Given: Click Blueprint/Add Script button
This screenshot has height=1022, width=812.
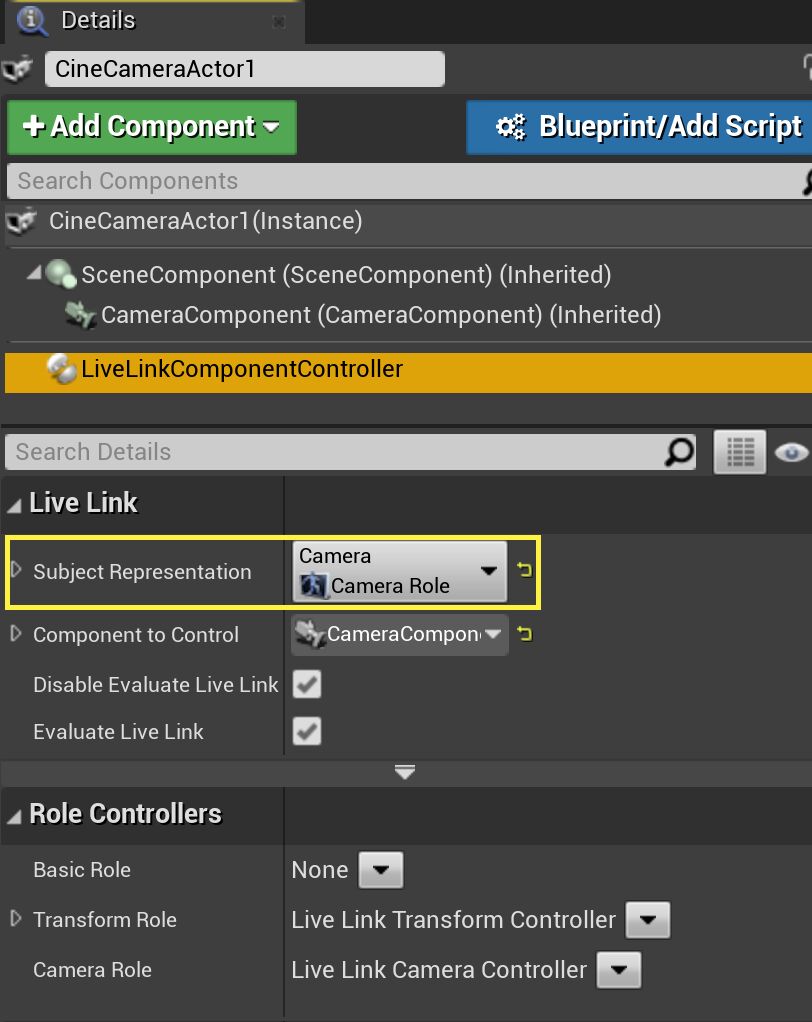Looking at the screenshot, I should click(x=639, y=127).
